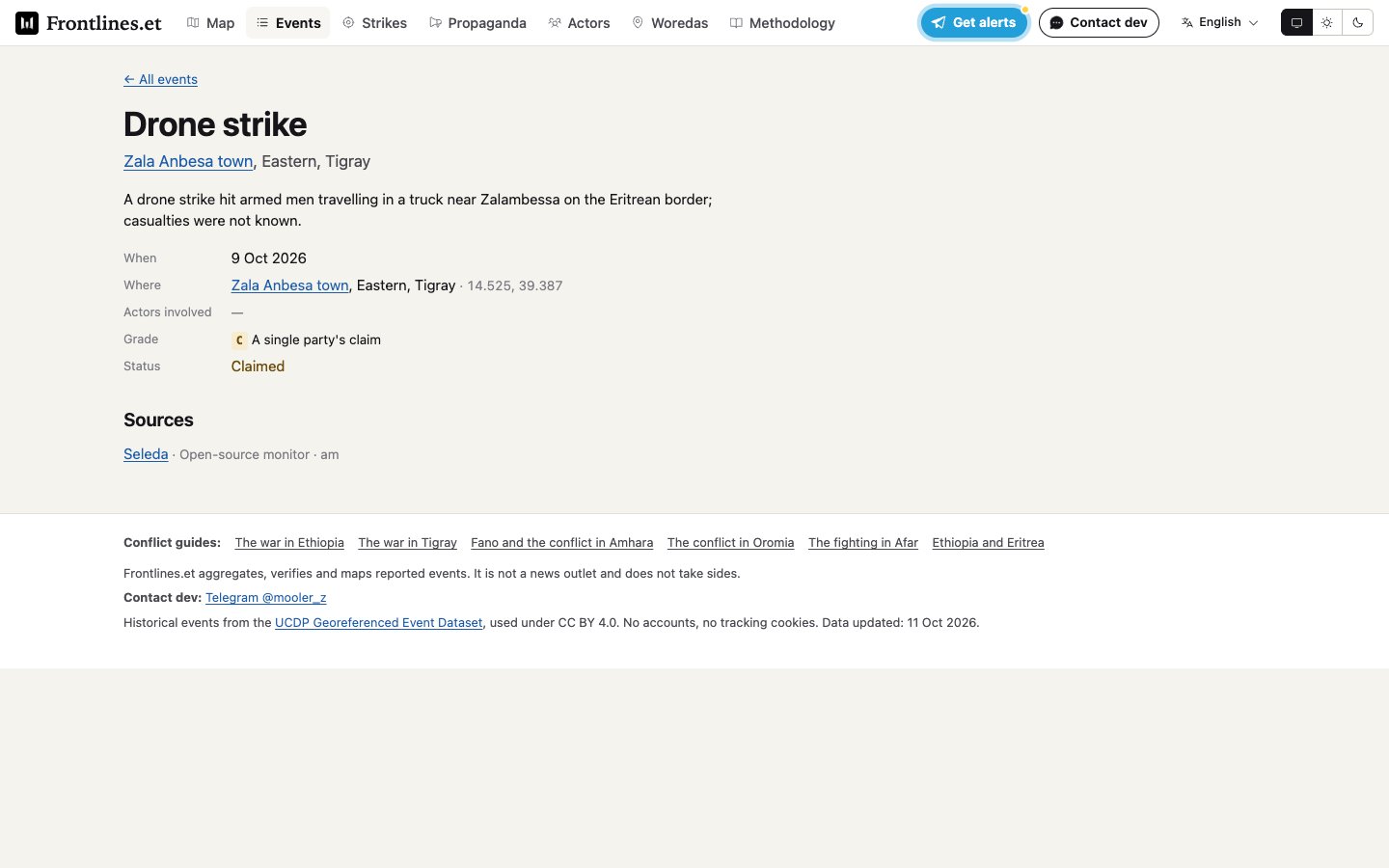
Task: Open The war in Ethiopia guide
Action: tap(289, 543)
